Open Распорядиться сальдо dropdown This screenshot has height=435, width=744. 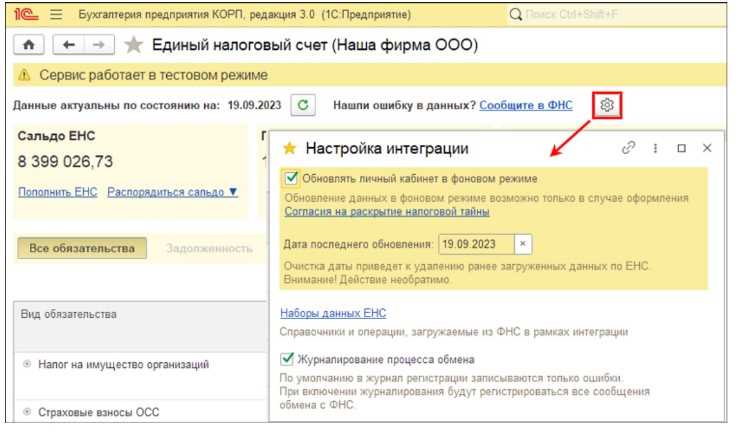coord(173,192)
